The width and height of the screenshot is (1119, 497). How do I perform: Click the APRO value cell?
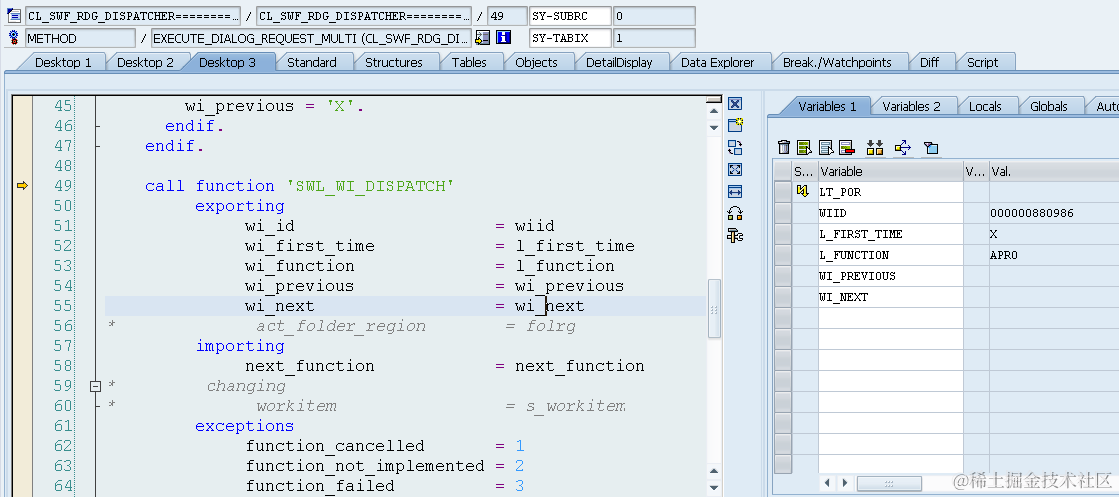[x=1053, y=255]
